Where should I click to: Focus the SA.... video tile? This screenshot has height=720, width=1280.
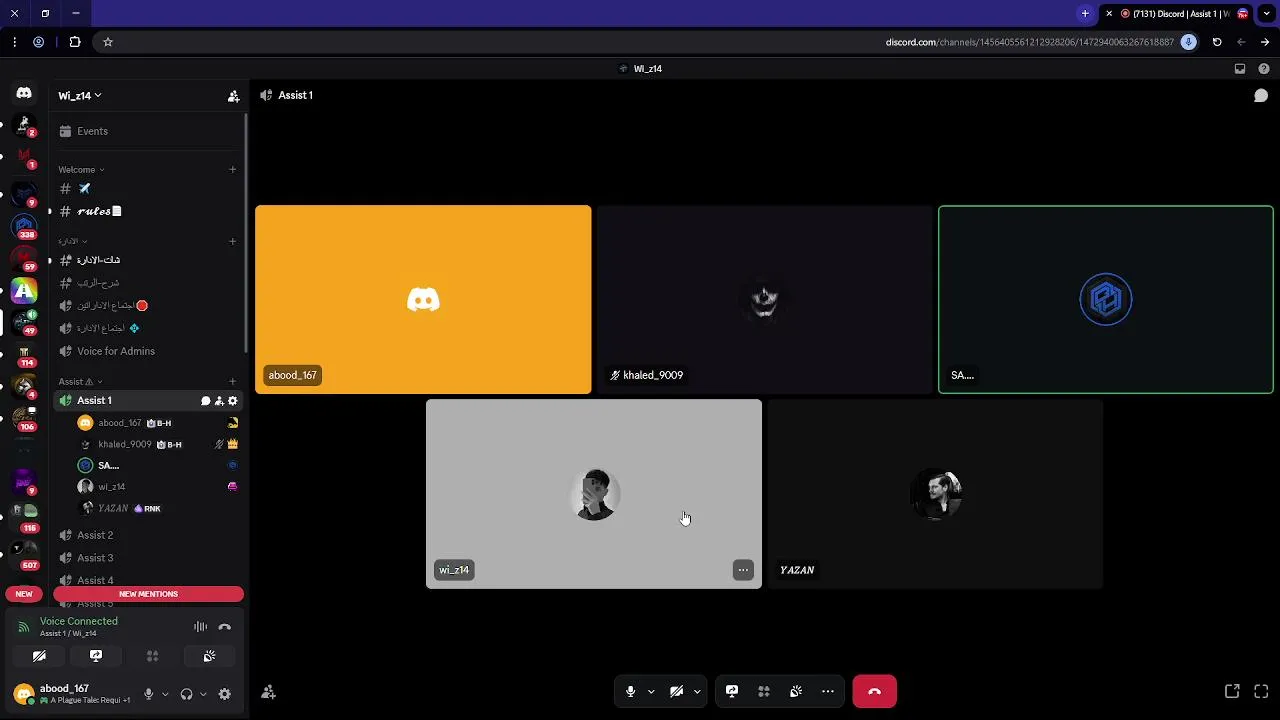pyautogui.click(x=1106, y=300)
